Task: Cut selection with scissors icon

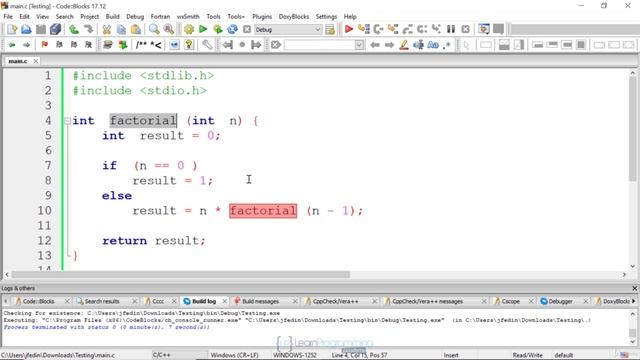Action: (x=107, y=29)
